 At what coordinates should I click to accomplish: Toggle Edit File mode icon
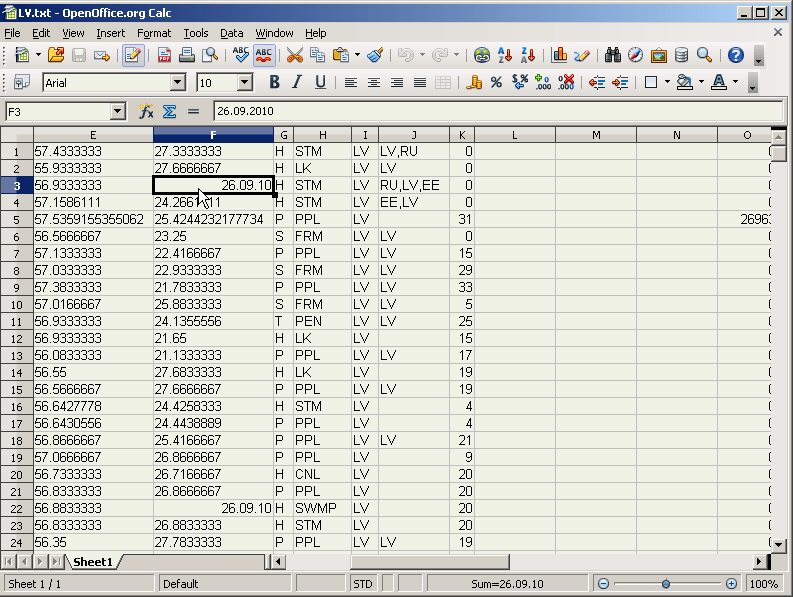(133, 55)
